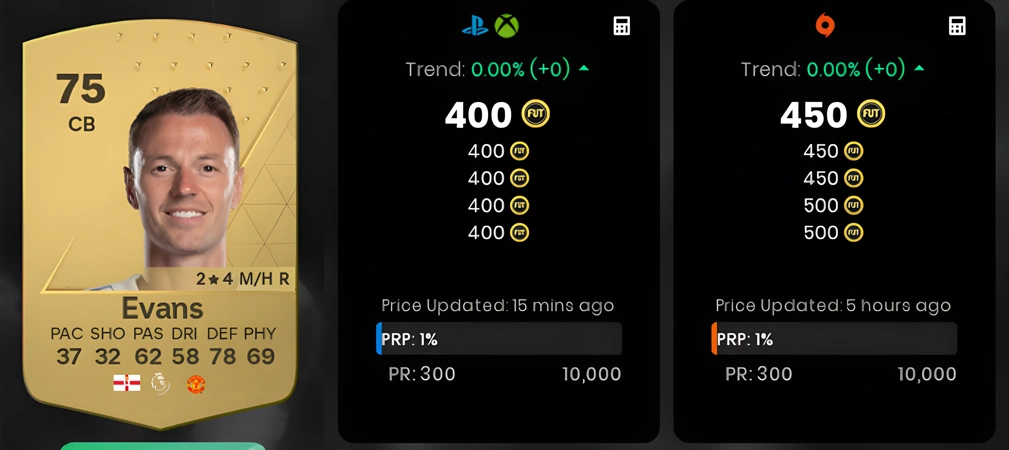Click the Manchester United club crest
Screen dimensions: 1009x450
[x=196, y=384]
